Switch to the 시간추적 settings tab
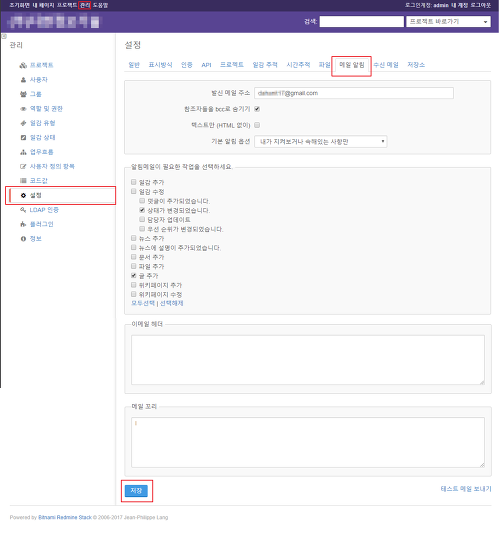 click(x=298, y=65)
